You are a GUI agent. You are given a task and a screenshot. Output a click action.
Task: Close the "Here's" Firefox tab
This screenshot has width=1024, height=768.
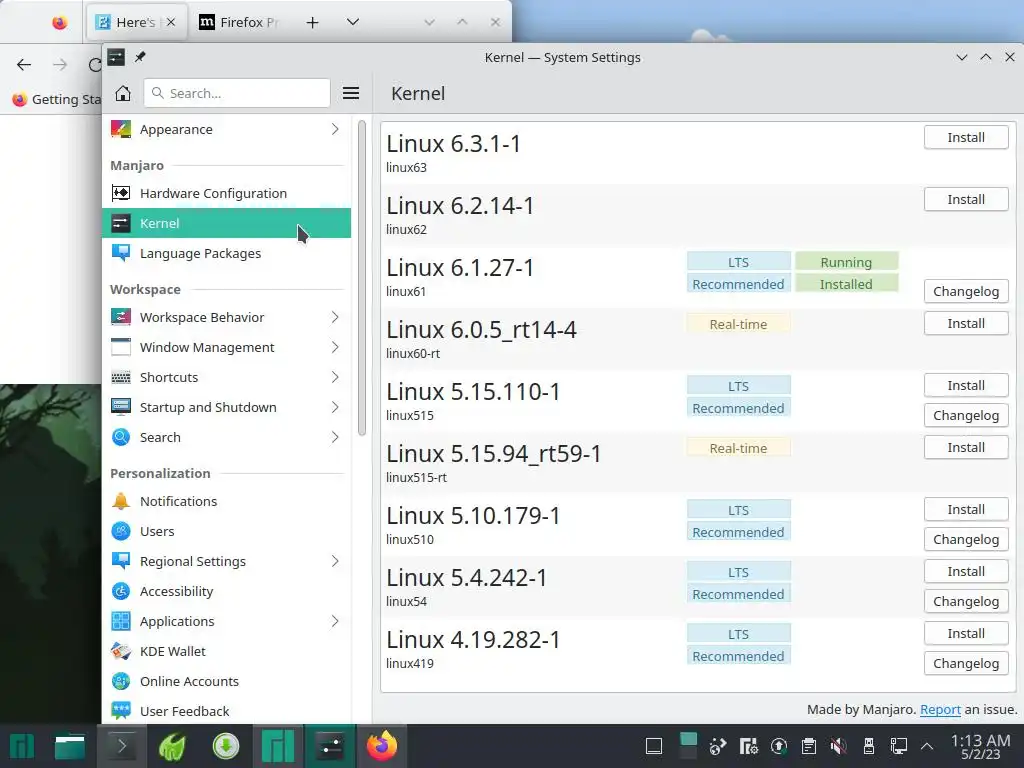coord(170,22)
